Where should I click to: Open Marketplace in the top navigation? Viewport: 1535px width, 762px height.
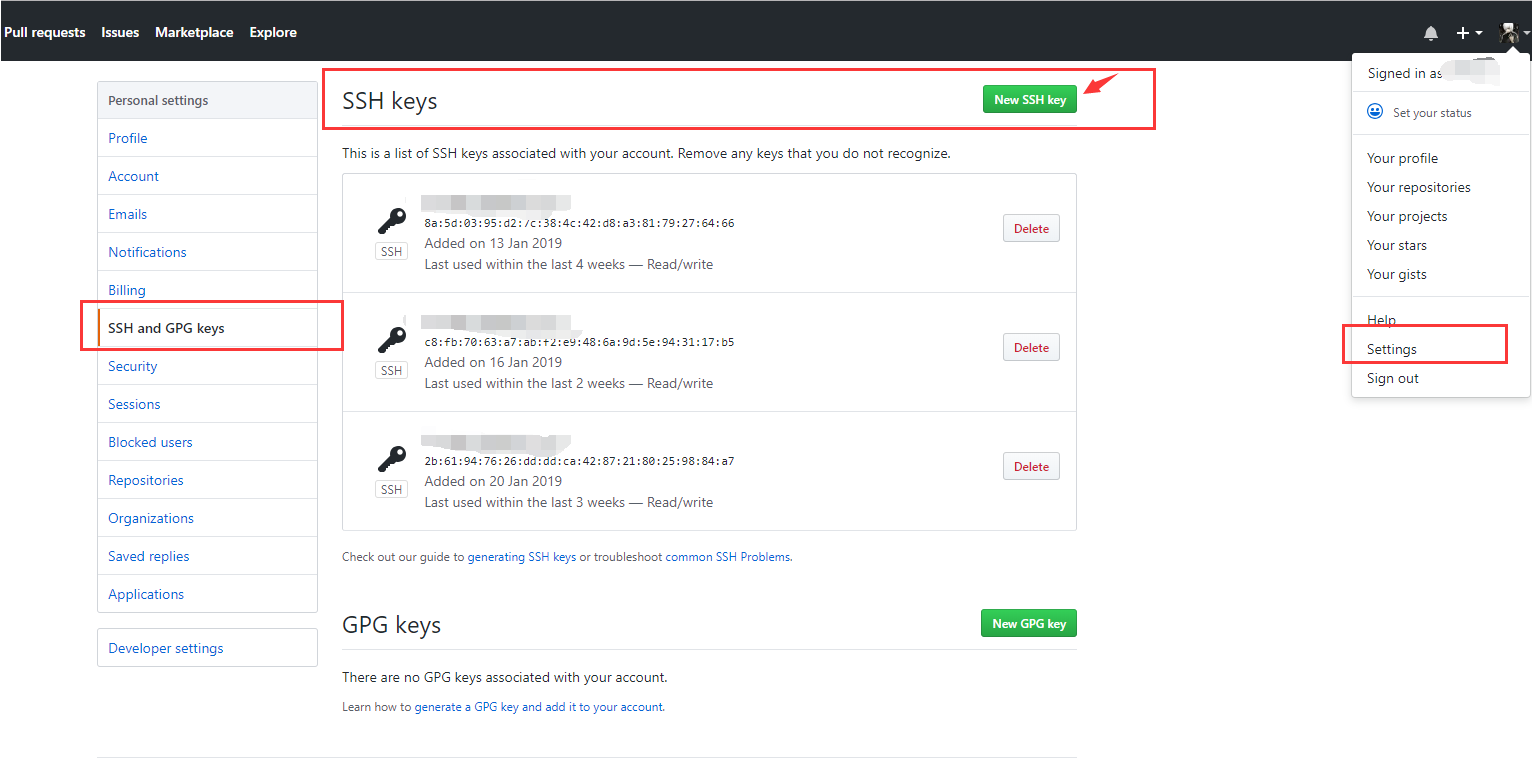[x=194, y=33]
